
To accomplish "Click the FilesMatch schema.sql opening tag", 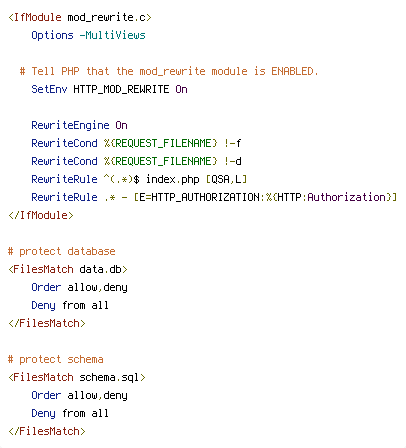I will tap(77, 377).
